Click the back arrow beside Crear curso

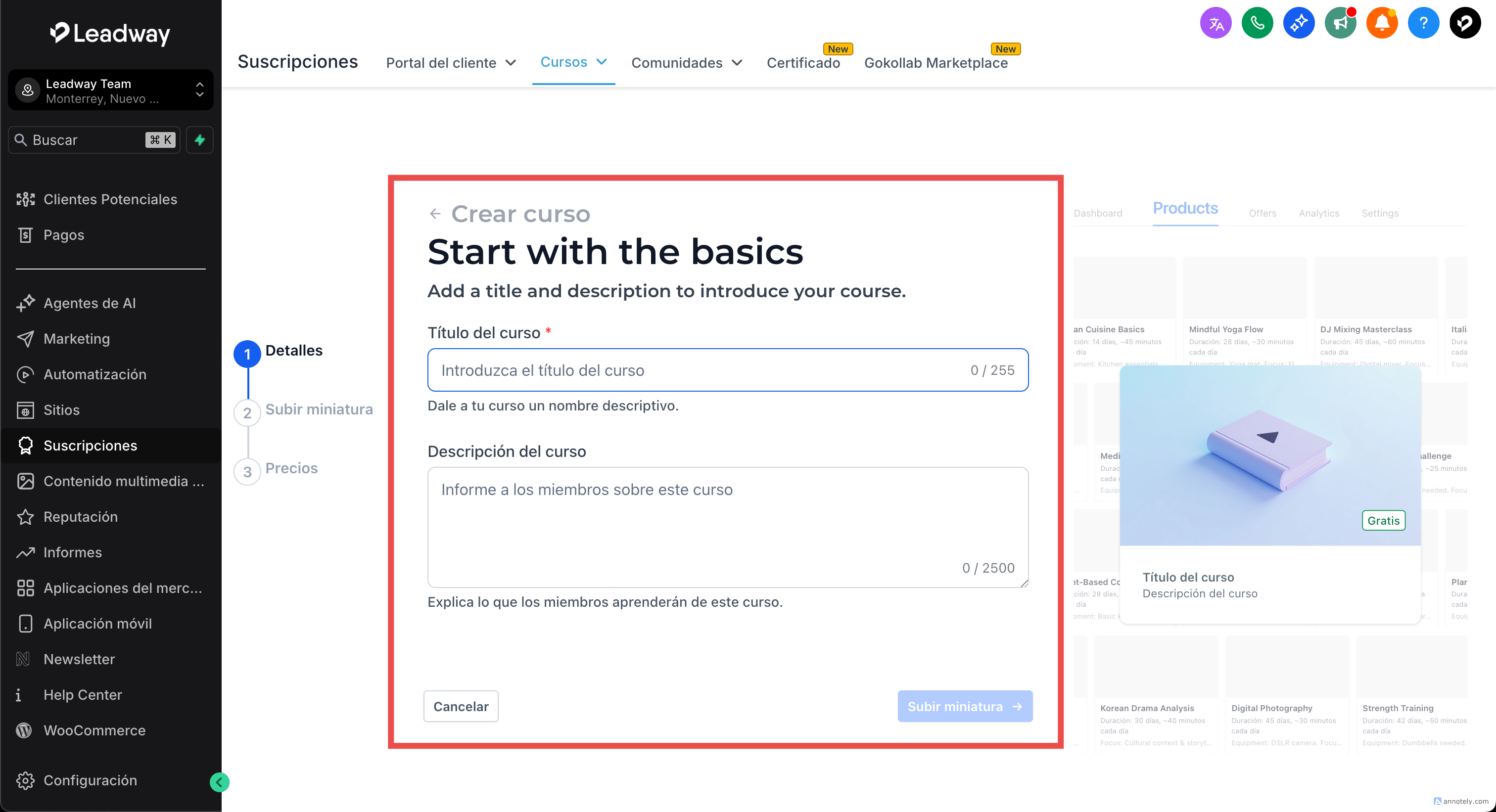(435, 214)
